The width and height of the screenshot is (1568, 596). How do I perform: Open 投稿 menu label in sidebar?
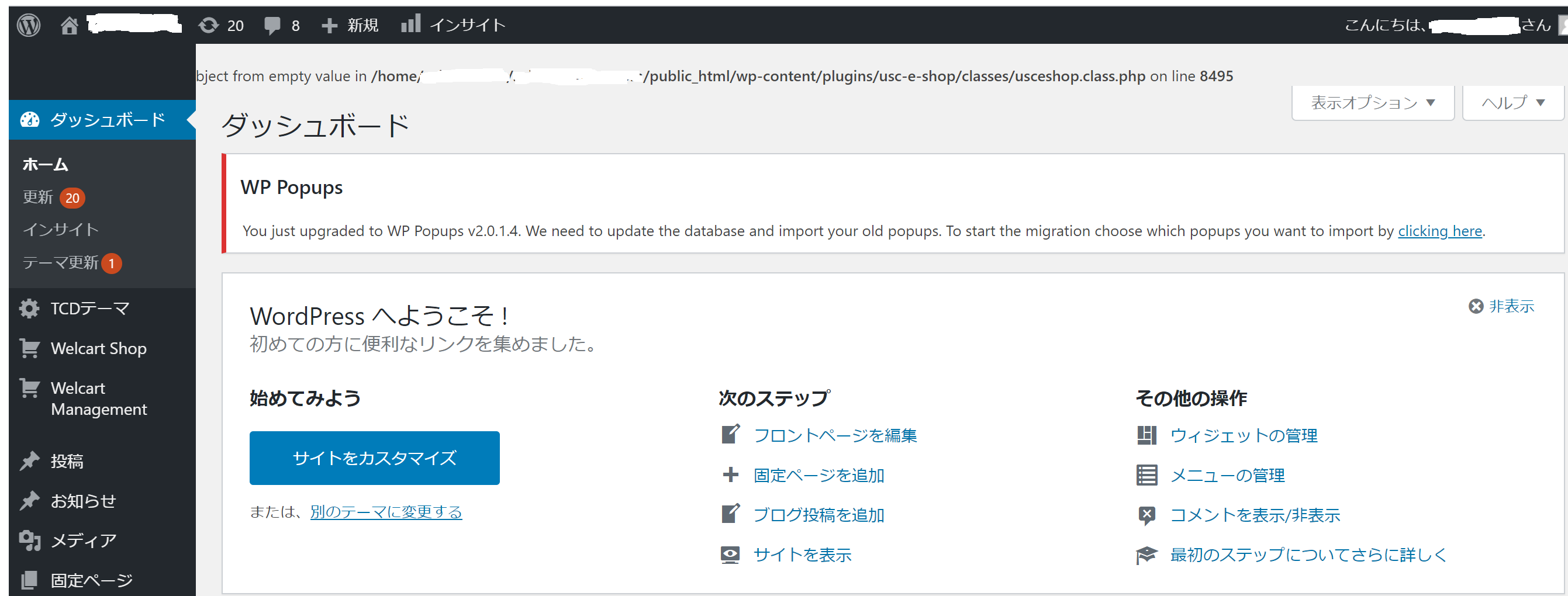pyautogui.click(x=67, y=461)
